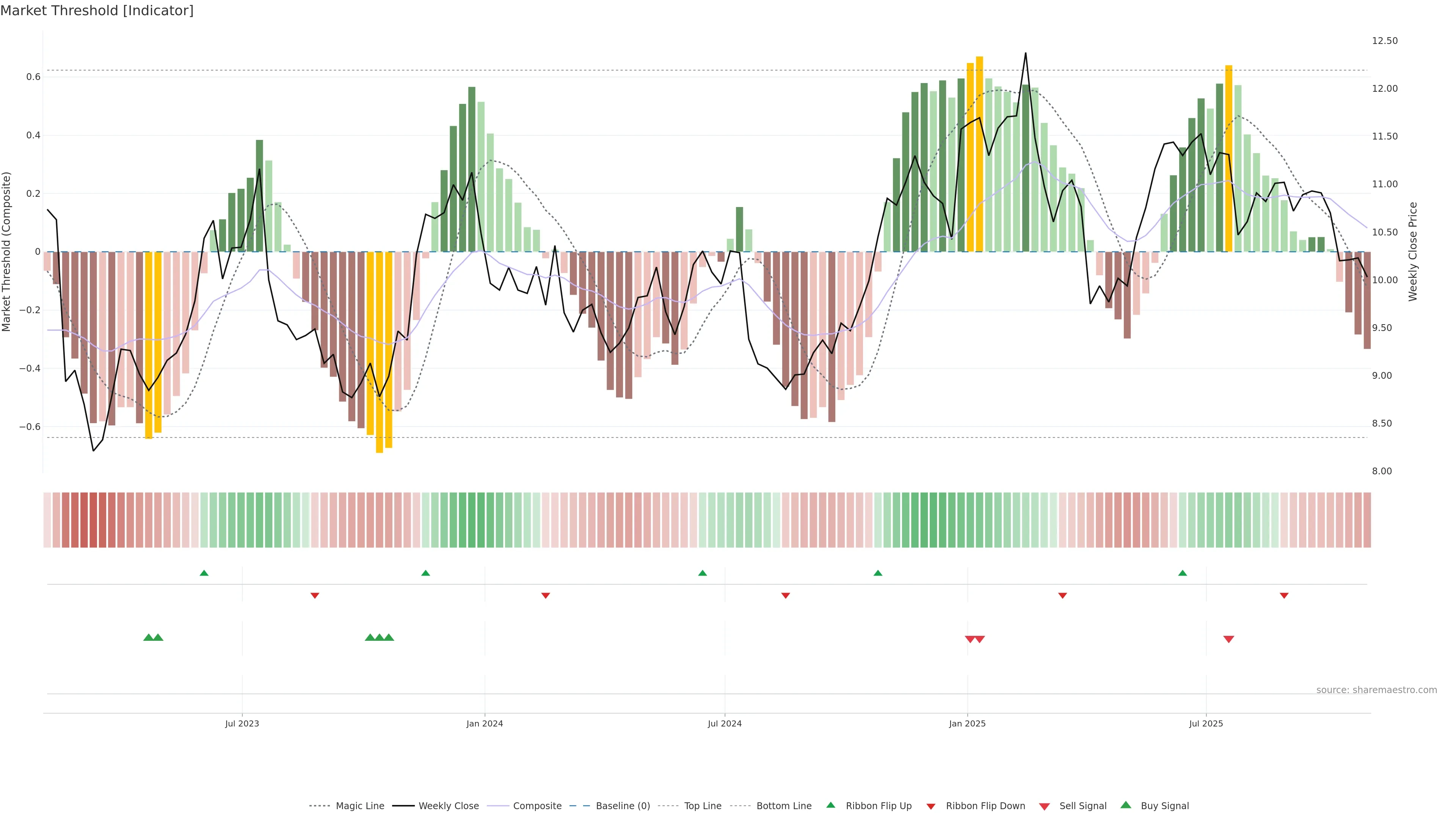Click Ribbon Flip Down legend triangle
Image resolution: width=1456 pixels, height=819 pixels.
(931, 806)
